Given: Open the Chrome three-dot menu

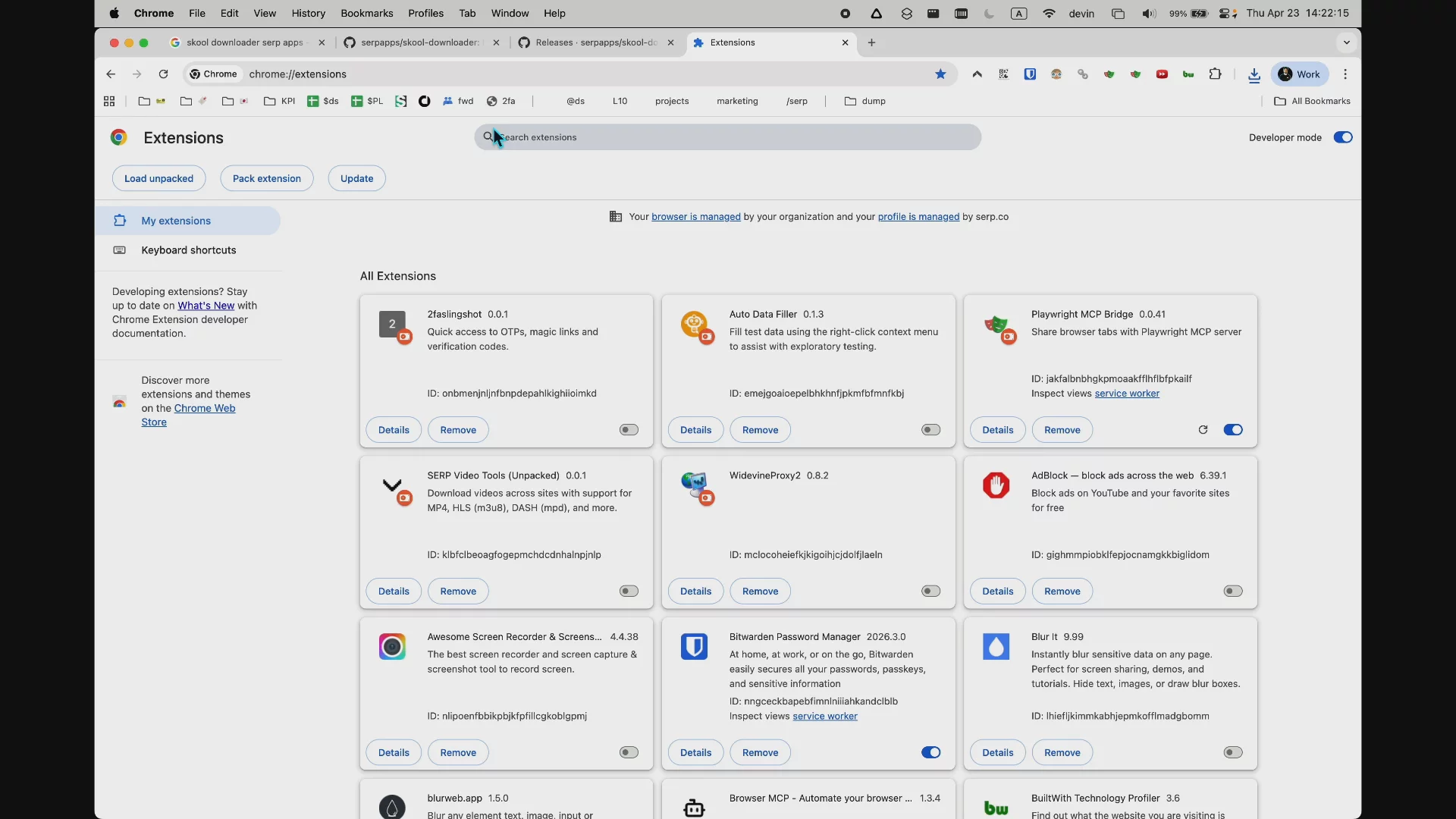Looking at the screenshot, I should pos(1345,74).
